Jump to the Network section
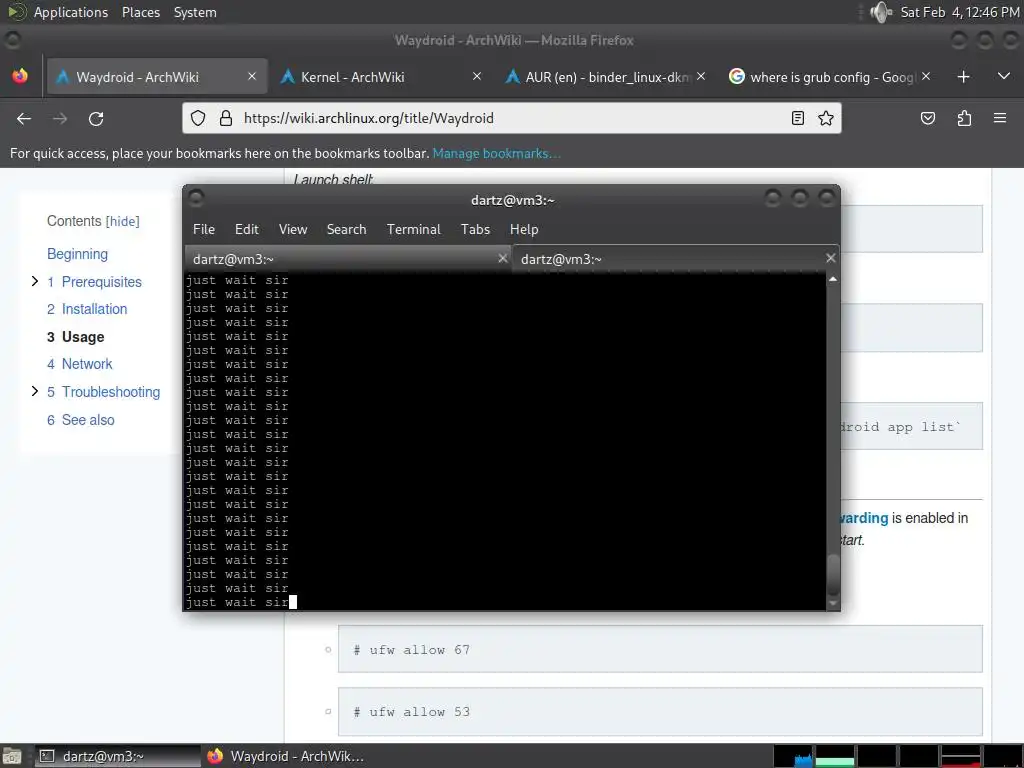Screen dimensions: 1024x768 coord(80,364)
